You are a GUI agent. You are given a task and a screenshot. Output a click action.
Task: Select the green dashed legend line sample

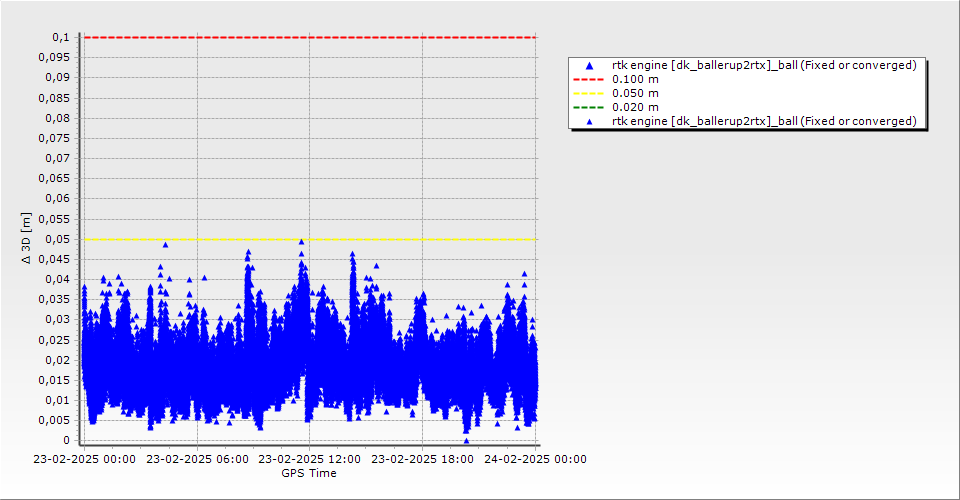[588, 108]
